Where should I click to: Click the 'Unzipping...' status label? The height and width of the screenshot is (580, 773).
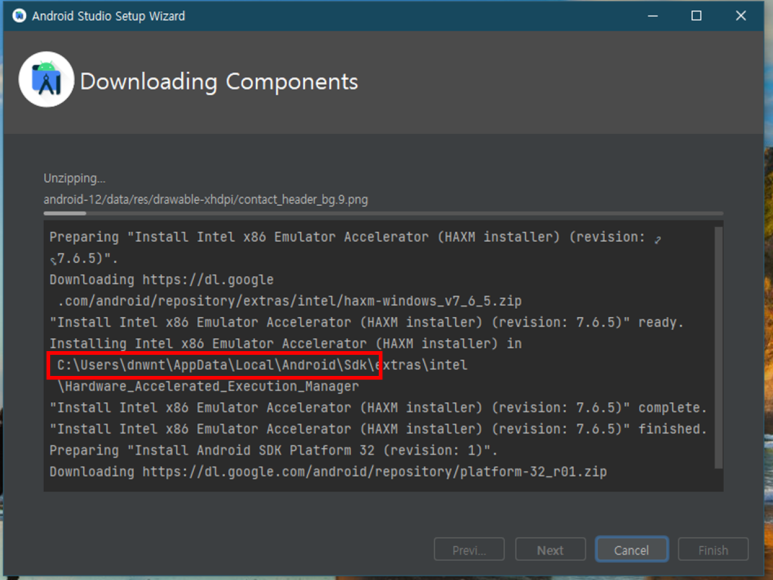[x=74, y=178]
